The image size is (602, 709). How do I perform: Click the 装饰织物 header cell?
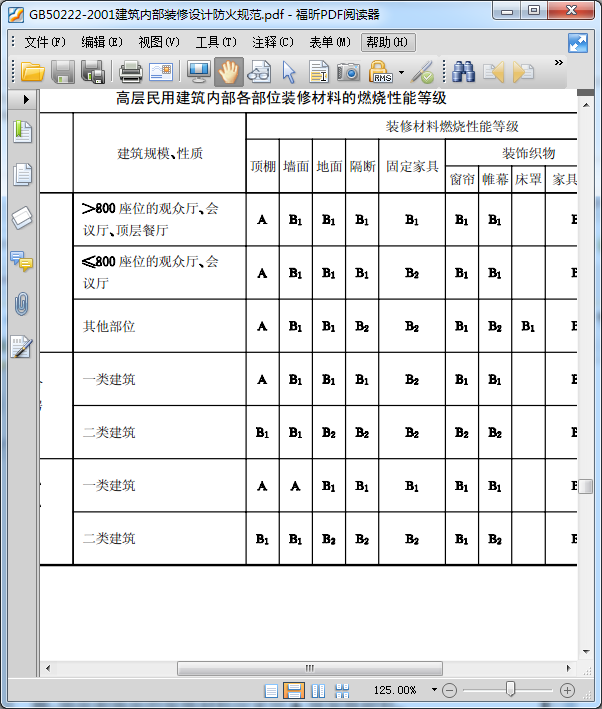point(528,153)
